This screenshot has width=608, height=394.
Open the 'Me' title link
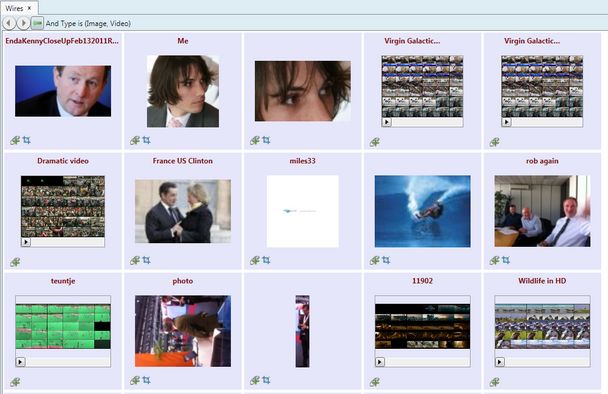click(x=183, y=41)
